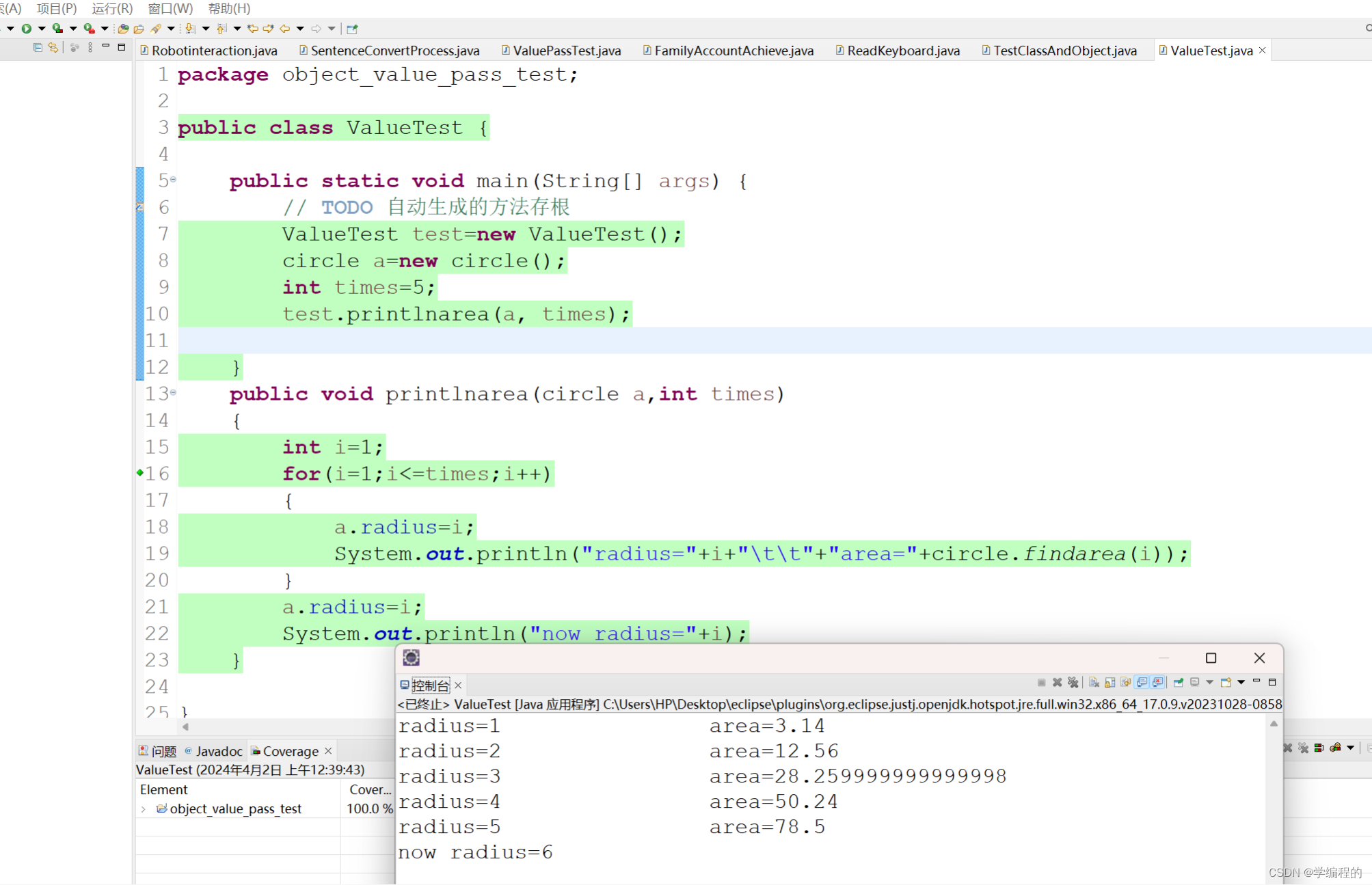Switch to the Javadoc tab

pyautogui.click(x=213, y=751)
